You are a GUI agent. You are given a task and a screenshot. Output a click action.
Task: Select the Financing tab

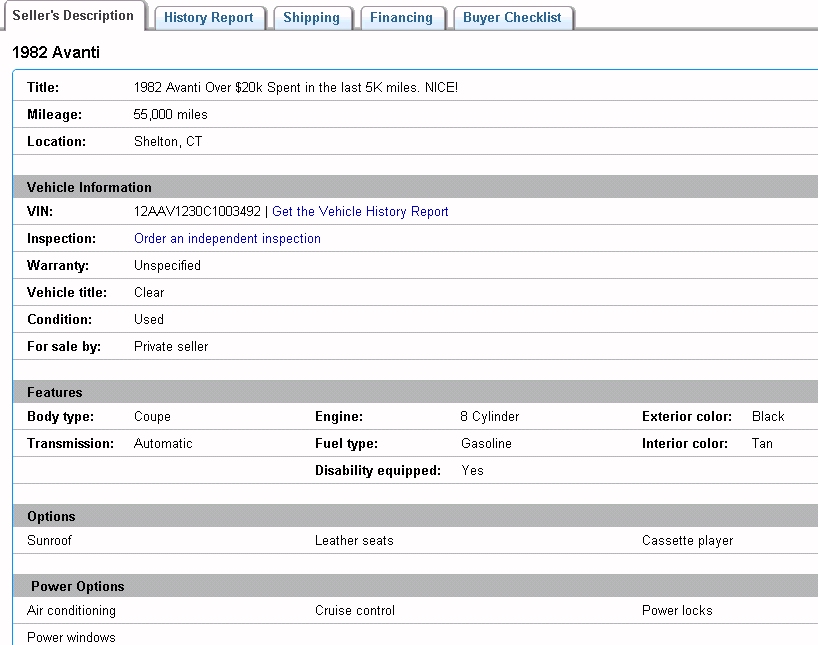click(x=401, y=18)
